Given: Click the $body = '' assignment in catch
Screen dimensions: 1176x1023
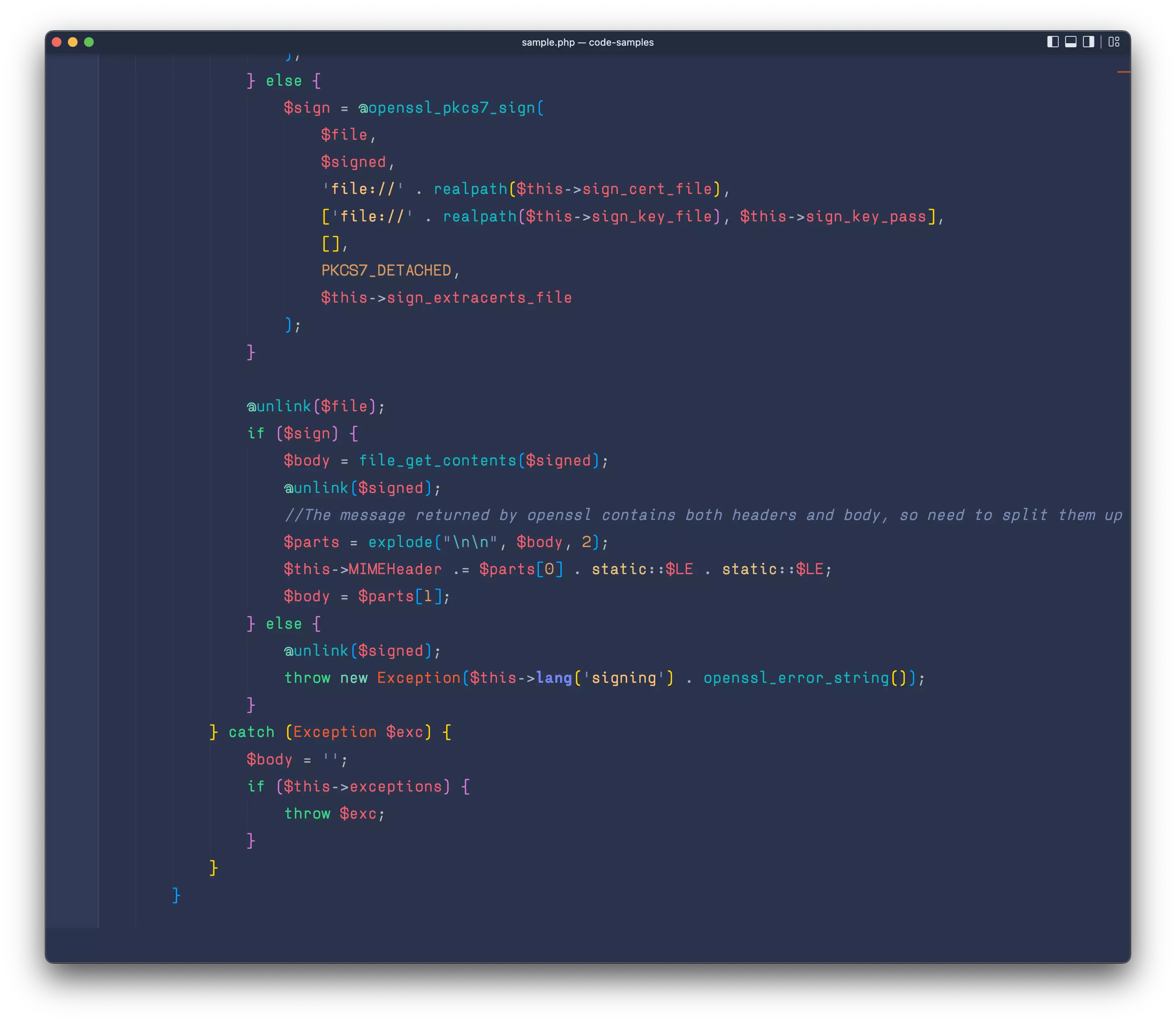Looking at the screenshot, I should tap(297, 759).
